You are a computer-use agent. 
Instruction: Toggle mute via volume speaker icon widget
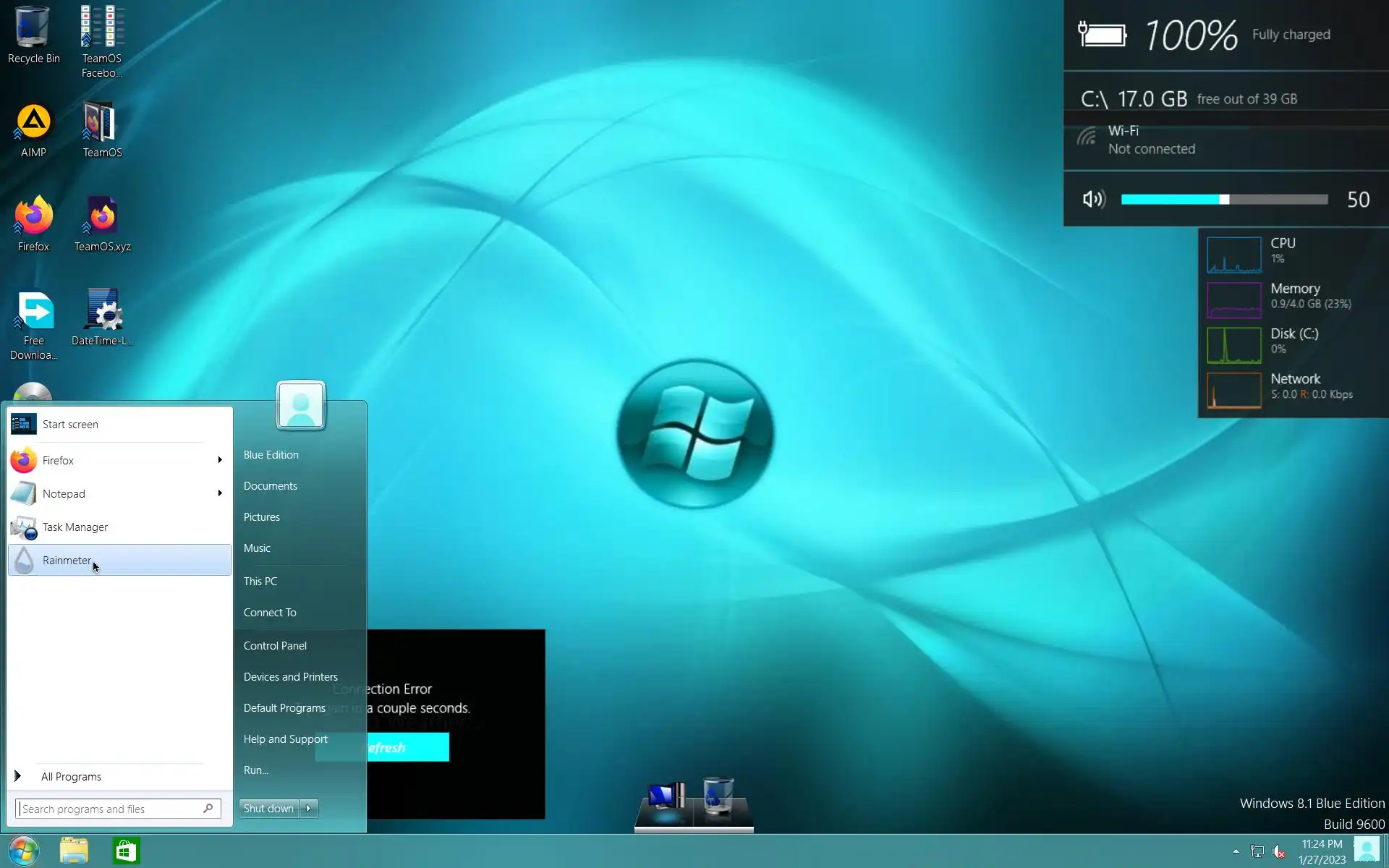(x=1093, y=199)
